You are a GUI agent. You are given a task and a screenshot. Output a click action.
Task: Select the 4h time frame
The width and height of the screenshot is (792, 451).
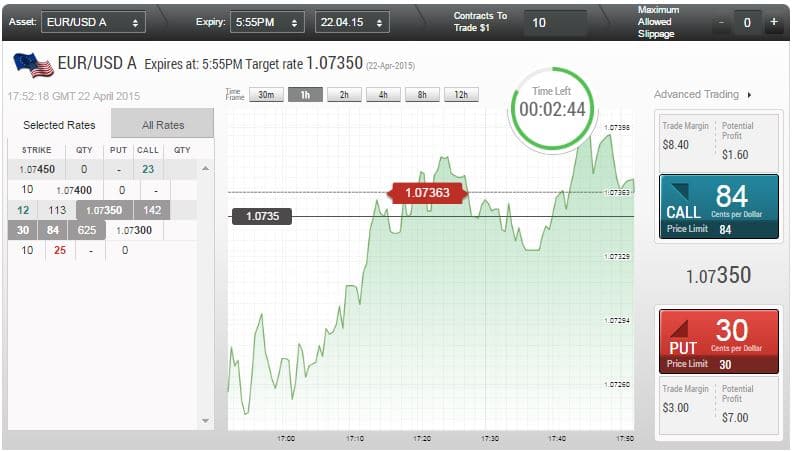coord(382,95)
